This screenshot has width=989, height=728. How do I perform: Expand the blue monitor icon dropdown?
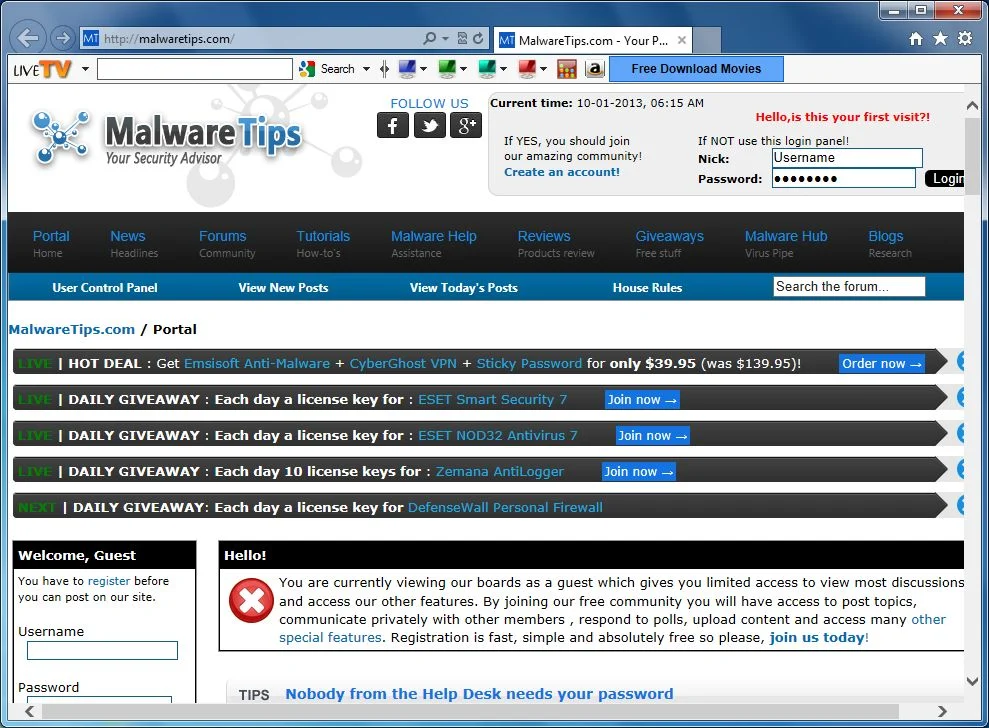(x=423, y=69)
